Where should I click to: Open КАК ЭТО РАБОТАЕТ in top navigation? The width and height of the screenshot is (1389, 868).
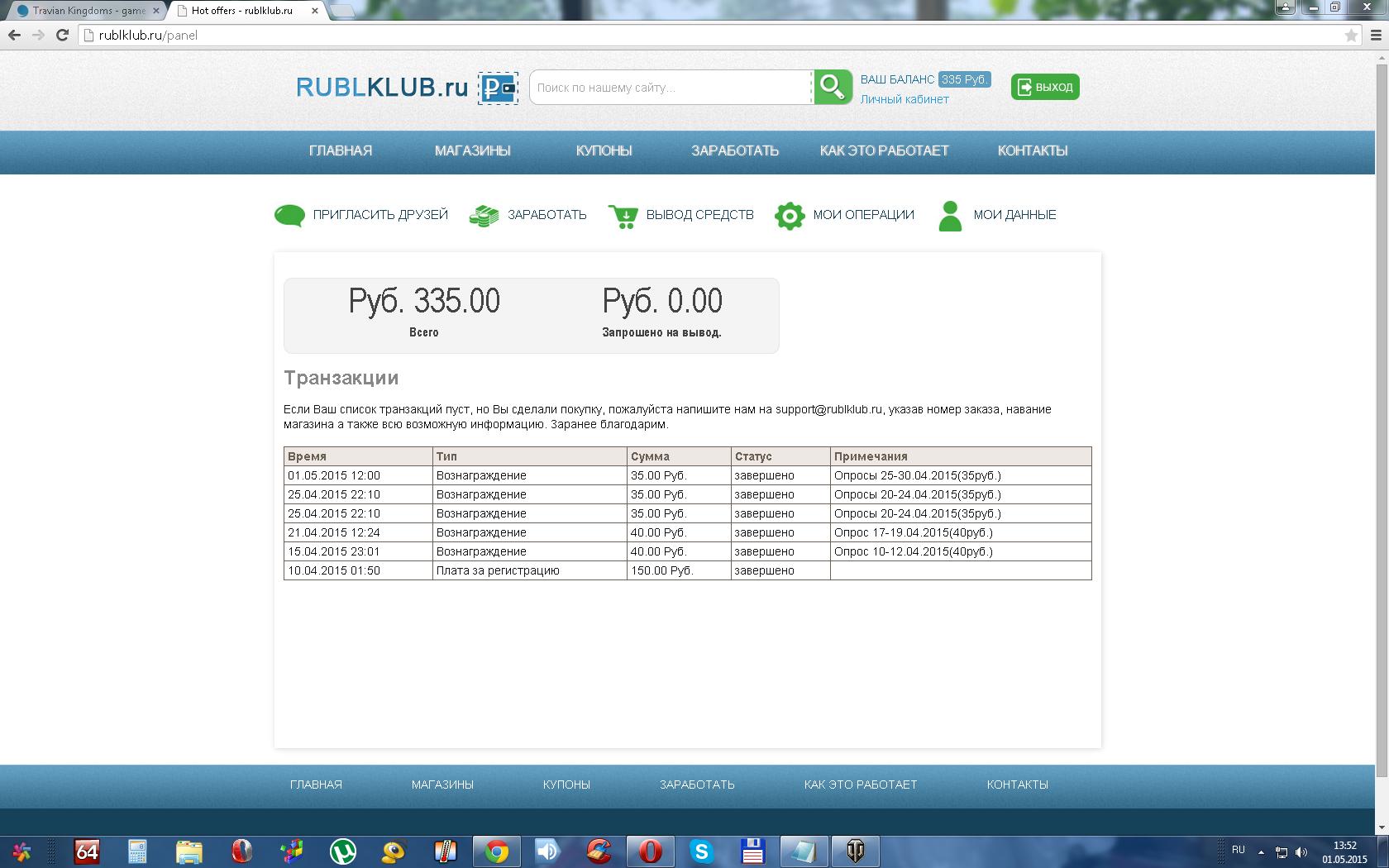click(885, 150)
